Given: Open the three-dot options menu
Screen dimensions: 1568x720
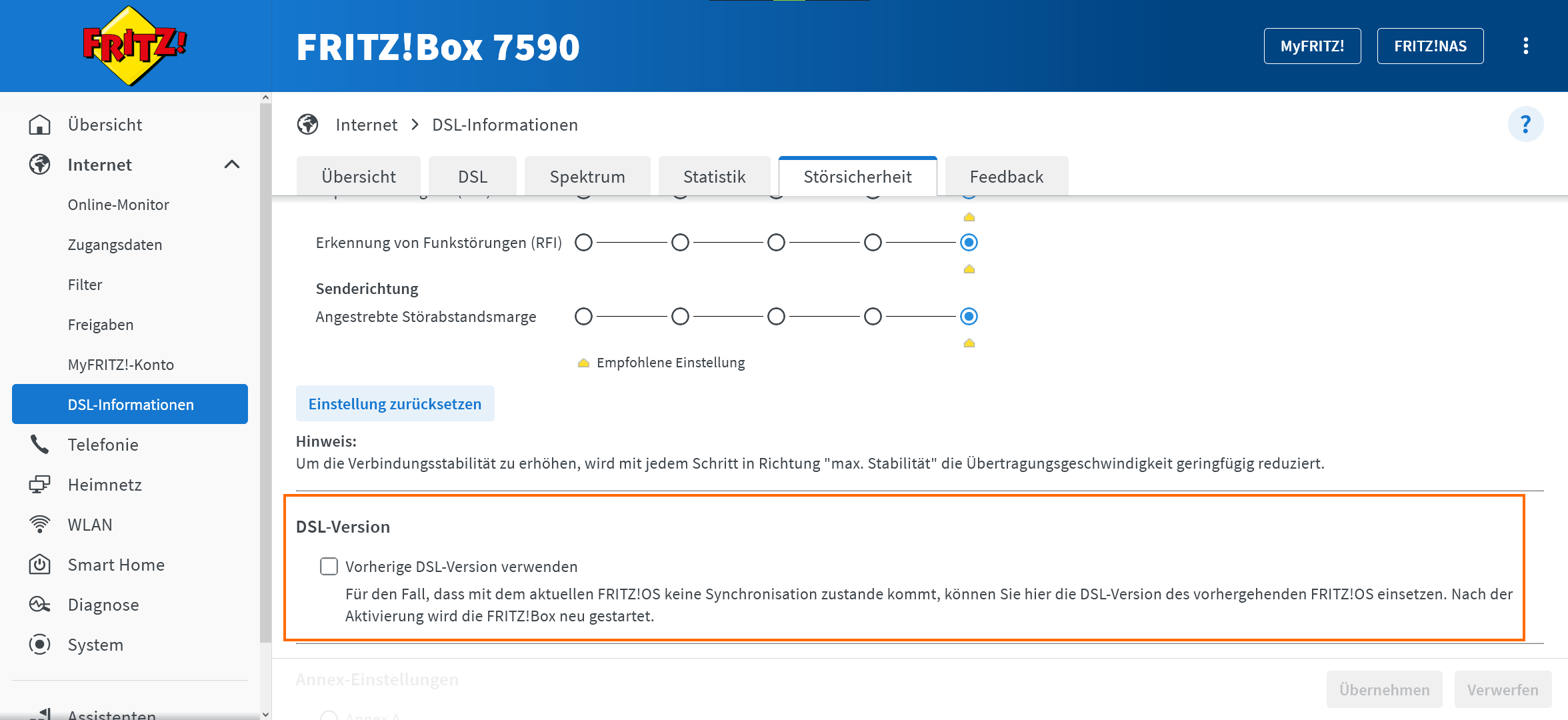Looking at the screenshot, I should [x=1525, y=46].
